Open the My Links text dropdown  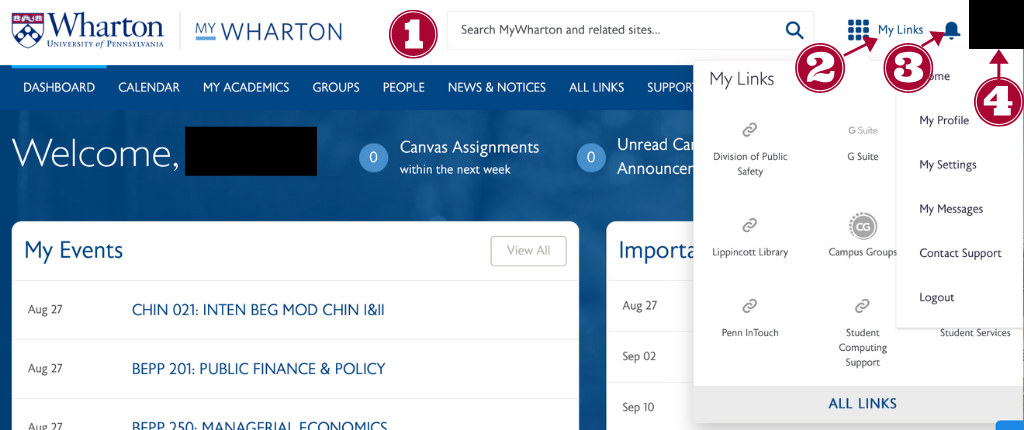click(901, 29)
